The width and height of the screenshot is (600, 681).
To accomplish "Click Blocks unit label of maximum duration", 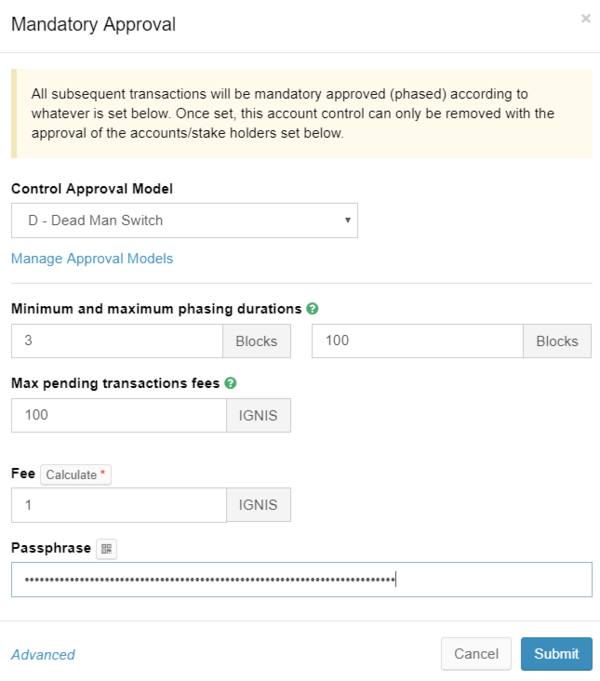I will pyautogui.click(x=557, y=341).
